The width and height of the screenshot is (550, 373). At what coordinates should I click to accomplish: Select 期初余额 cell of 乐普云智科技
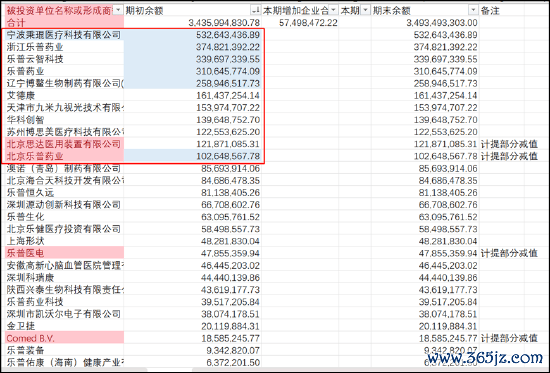click(193, 59)
